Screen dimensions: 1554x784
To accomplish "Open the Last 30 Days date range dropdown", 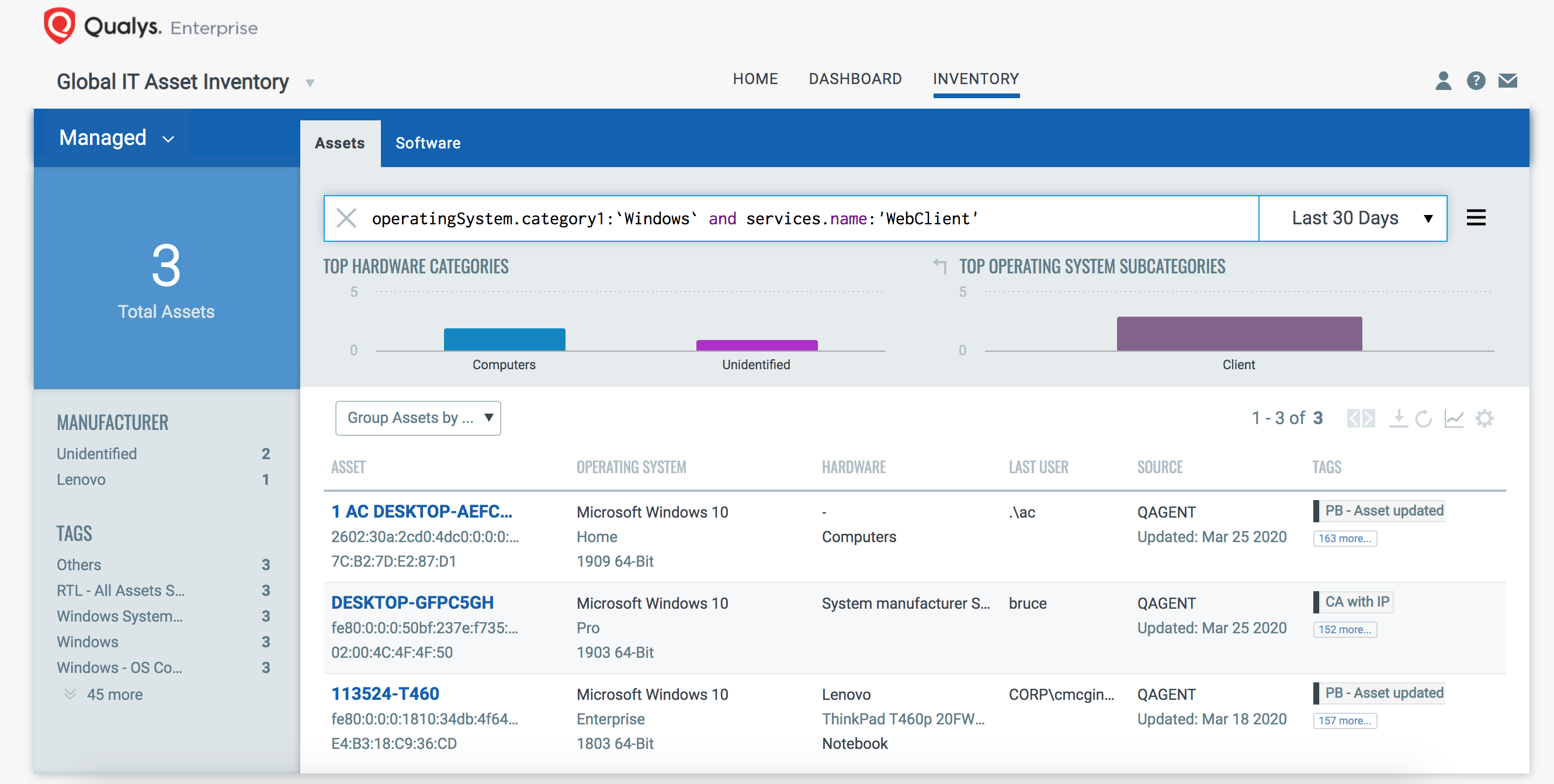I will click(x=1352, y=218).
